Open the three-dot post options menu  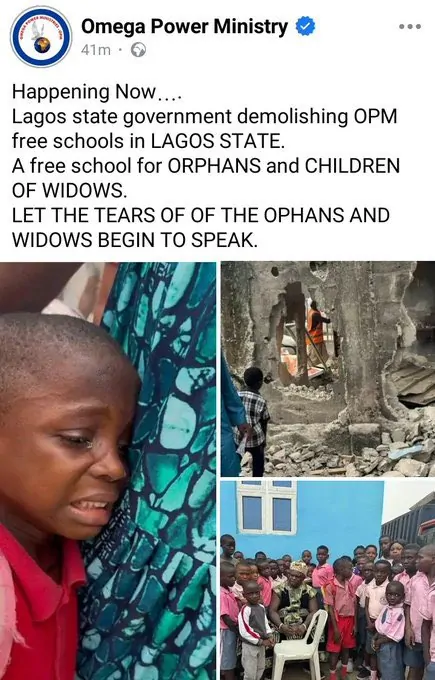tap(410, 26)
